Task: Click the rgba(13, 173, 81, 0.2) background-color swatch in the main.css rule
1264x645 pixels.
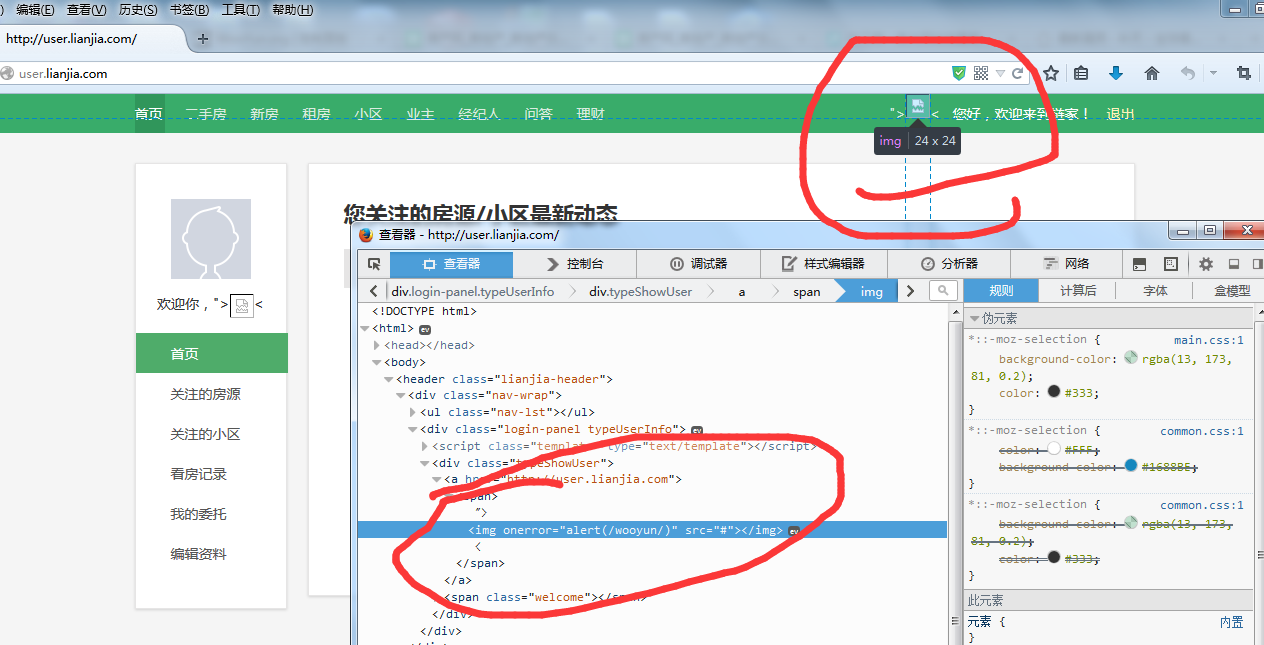Action: 1131,358
